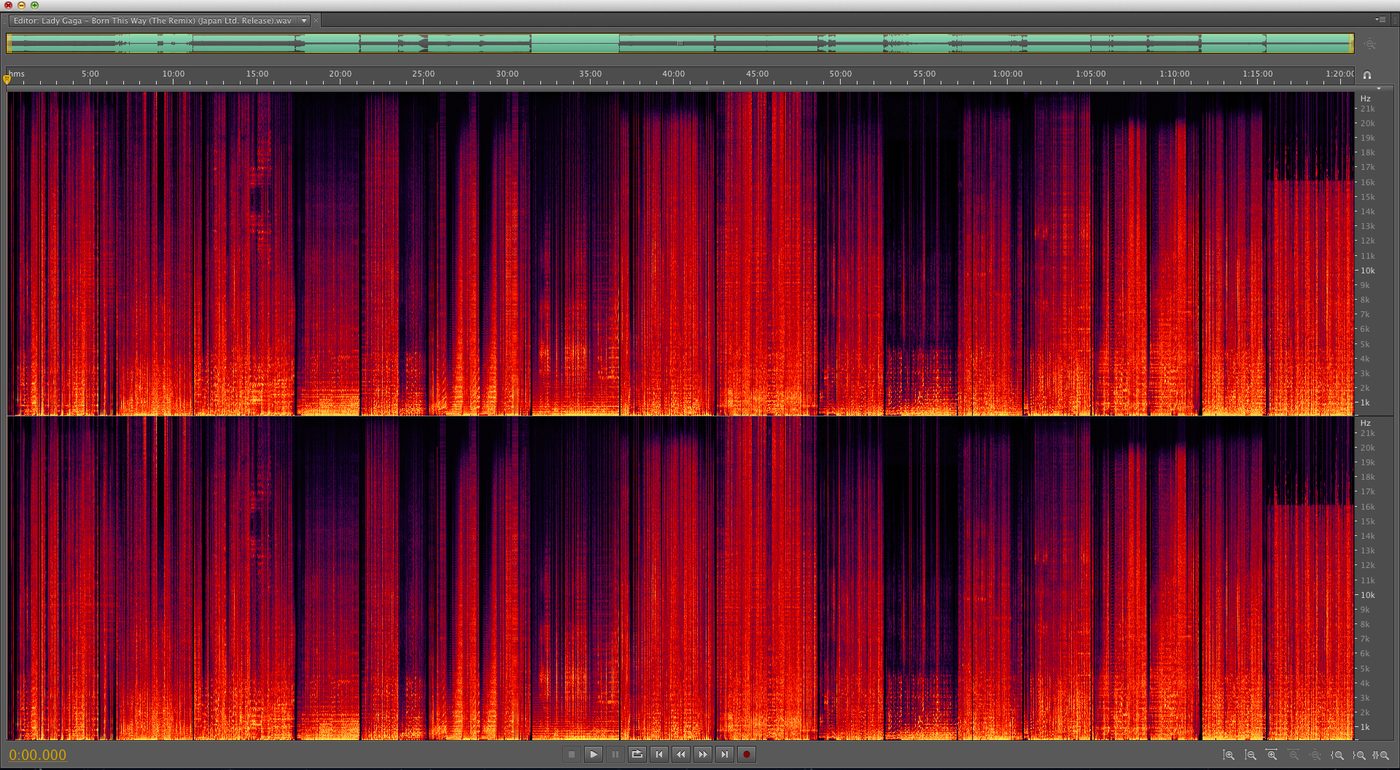Click the Fast Forward button

(x=703, y=754)
